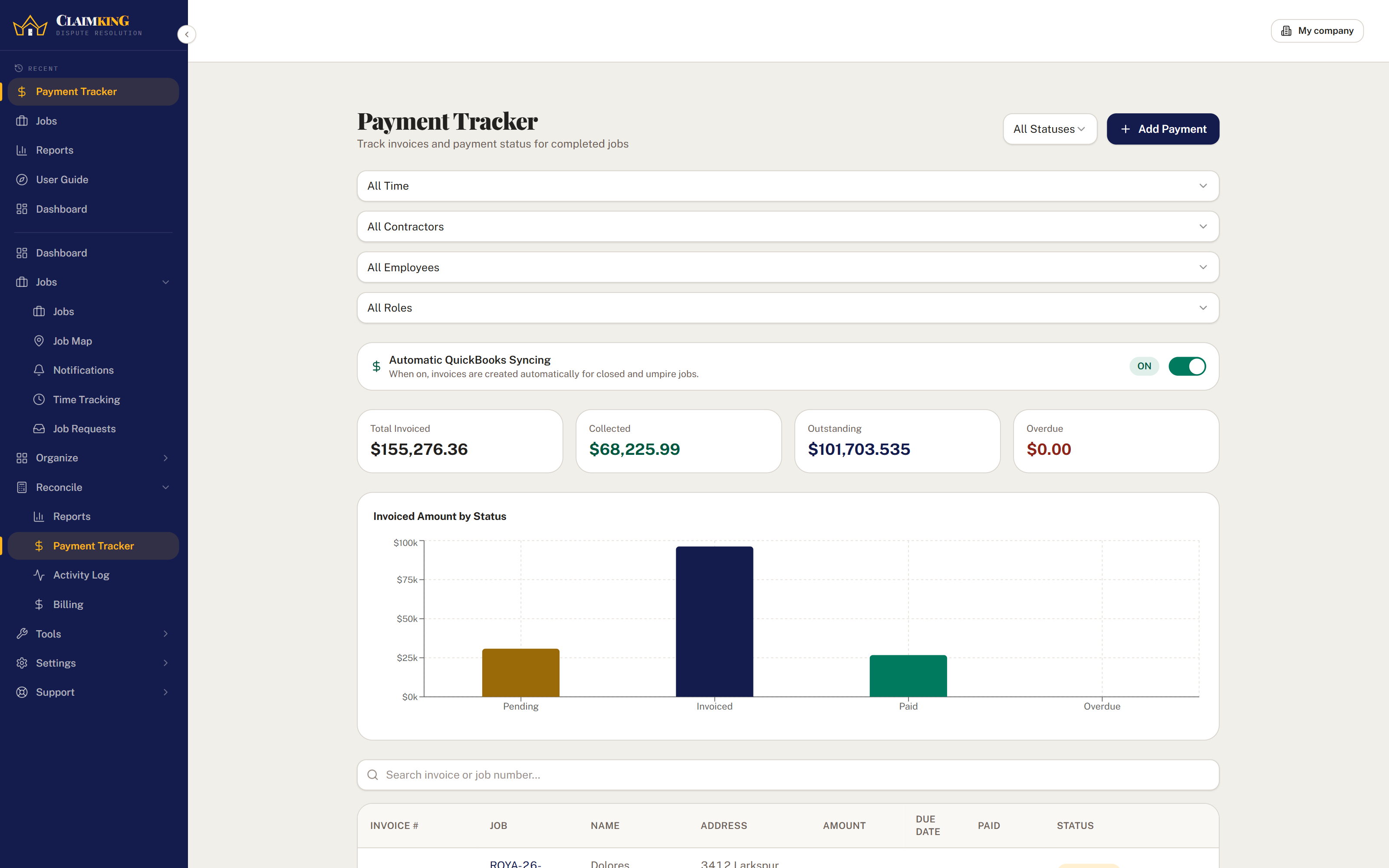
Task: Expand the Organize section
Action: (x=93, y=458)
